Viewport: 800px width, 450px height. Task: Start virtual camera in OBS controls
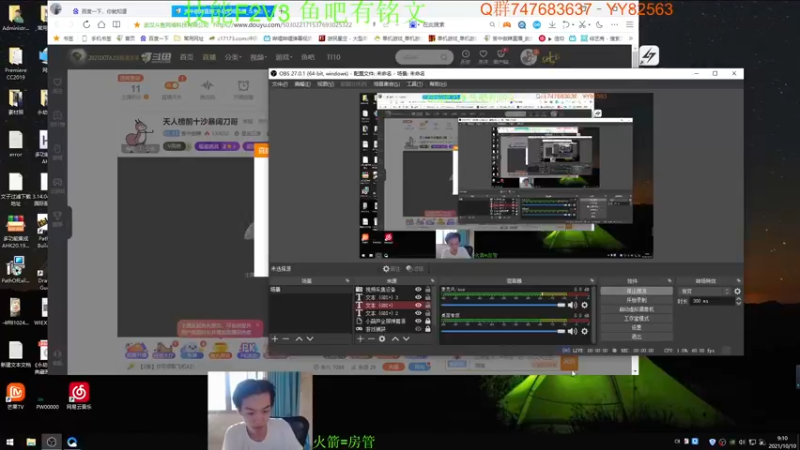(636, 309)
